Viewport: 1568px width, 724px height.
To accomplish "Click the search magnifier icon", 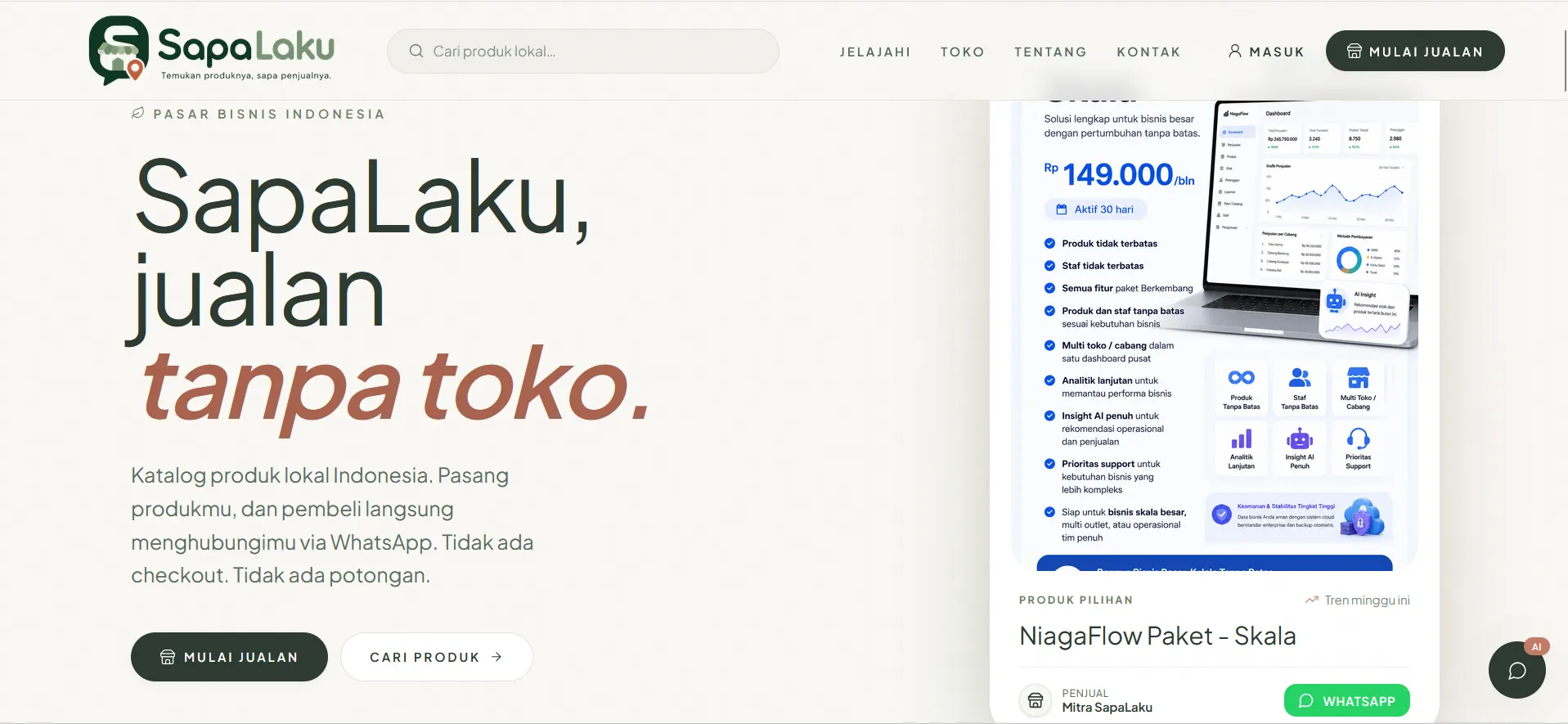I will (416, 51).
